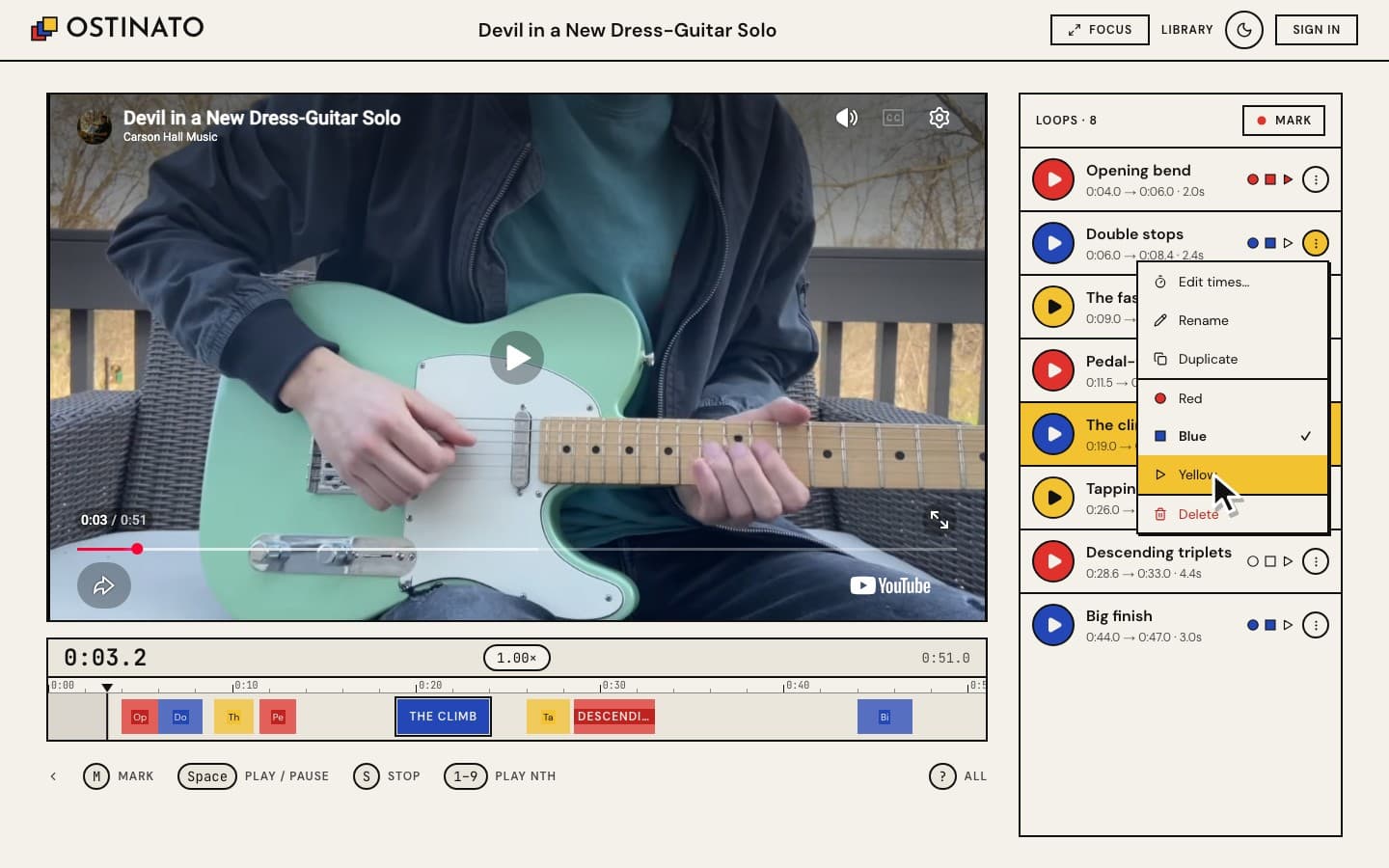Click the DESCENDI… timeline clip
This screenshot has height=868, width=1389.
pos(614,717)
